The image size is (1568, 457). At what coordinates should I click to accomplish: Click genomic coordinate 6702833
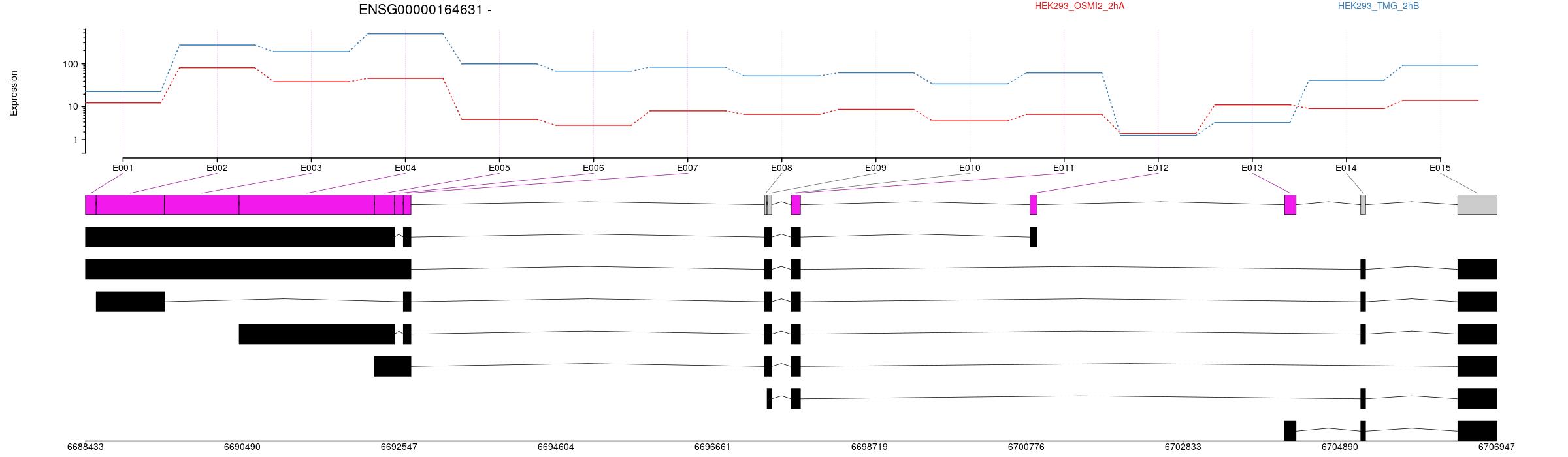click(1183, 447)
